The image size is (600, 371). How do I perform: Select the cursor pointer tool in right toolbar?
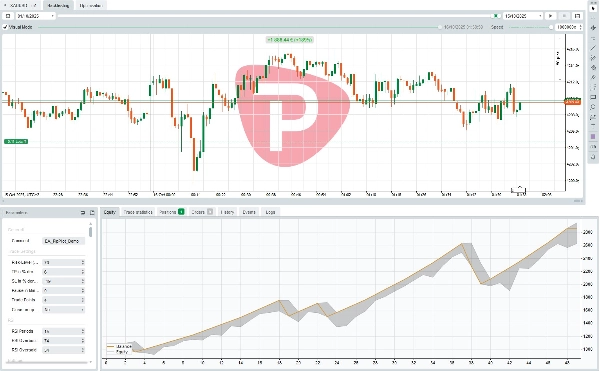(x=593, y=8)
